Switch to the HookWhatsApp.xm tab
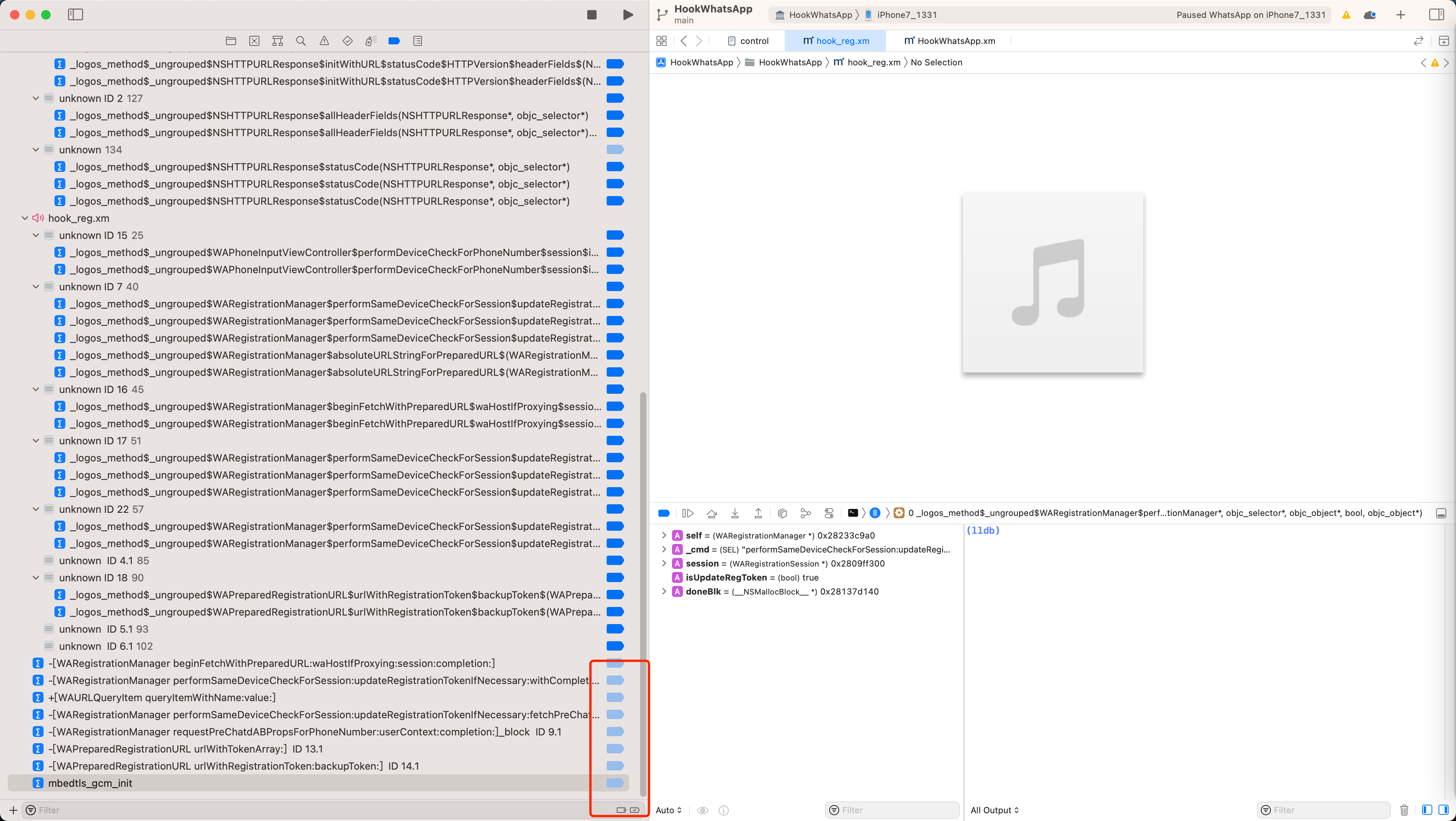 click(x=950, y=41)
